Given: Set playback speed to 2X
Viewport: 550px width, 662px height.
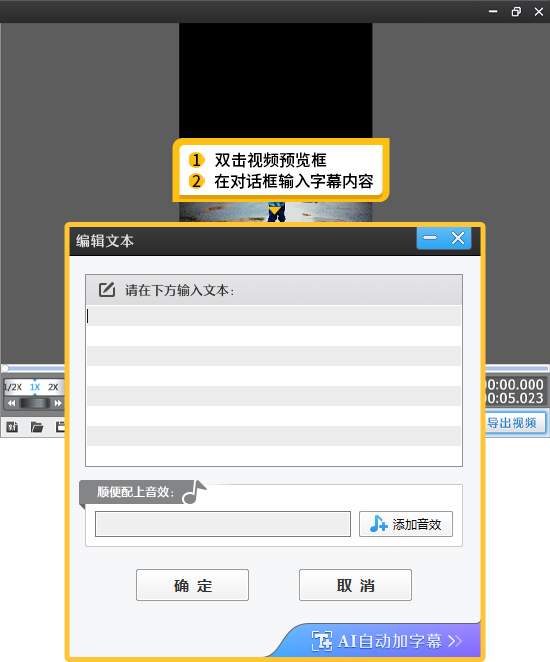Looking at the screenshot, I should (53, 387).
